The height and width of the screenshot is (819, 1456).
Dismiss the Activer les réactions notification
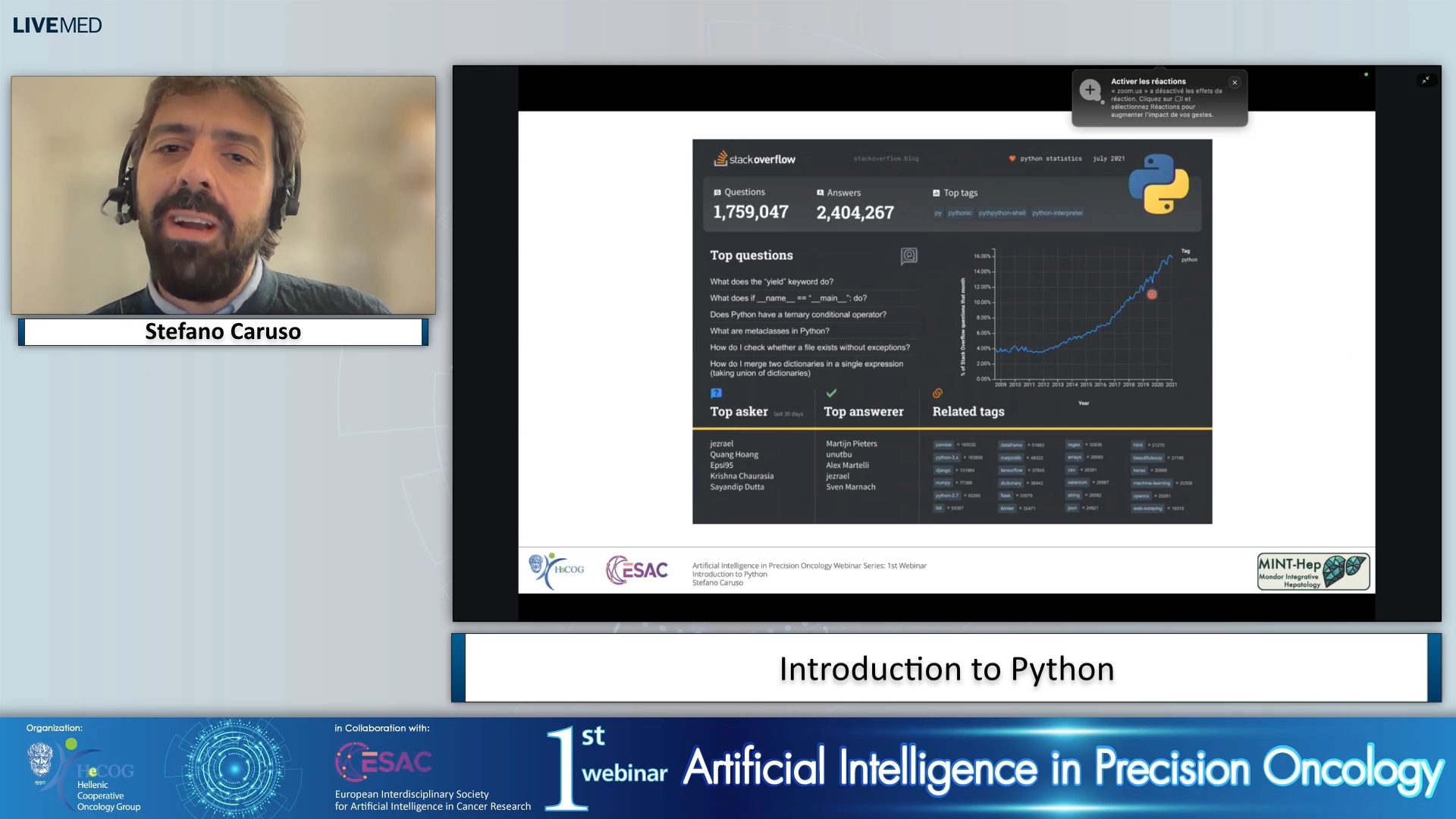[x=1235, y=82]
